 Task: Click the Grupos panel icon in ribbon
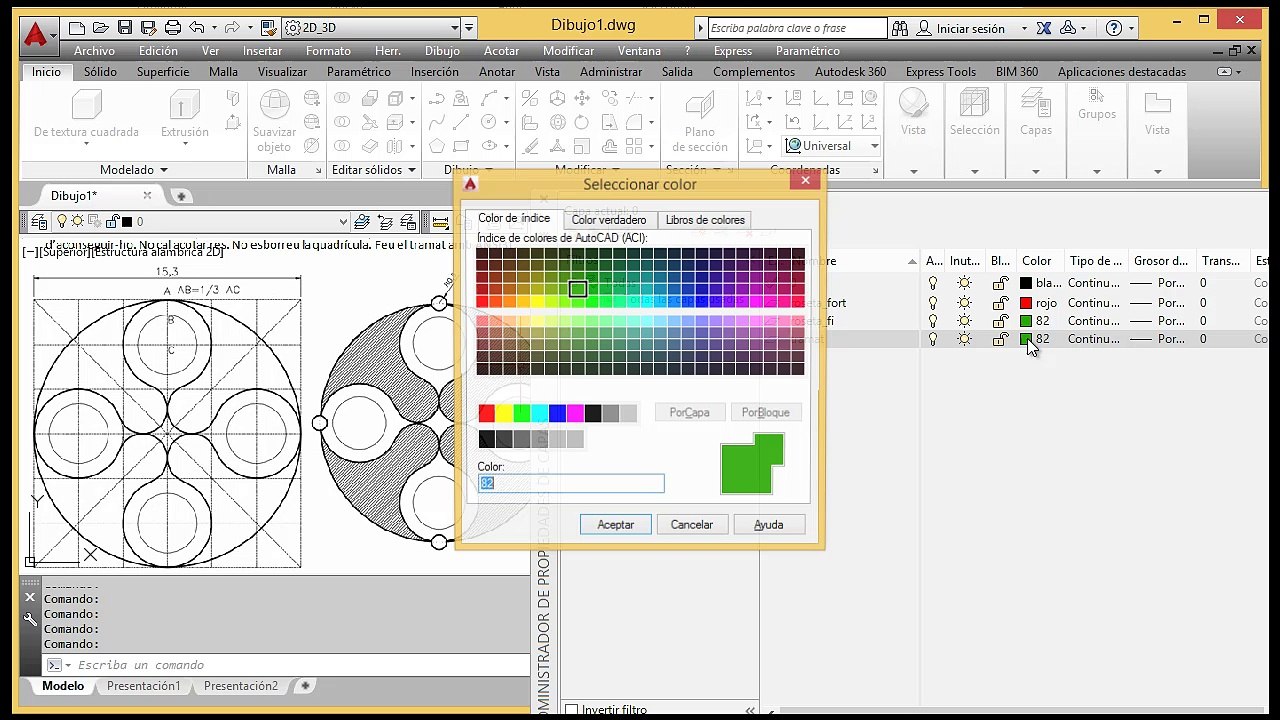pos(1097,95)
